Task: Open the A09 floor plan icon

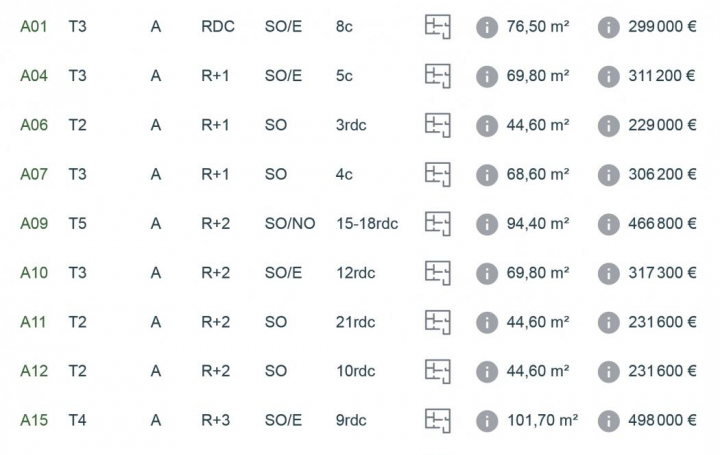Action: click(x=438, y=224)
